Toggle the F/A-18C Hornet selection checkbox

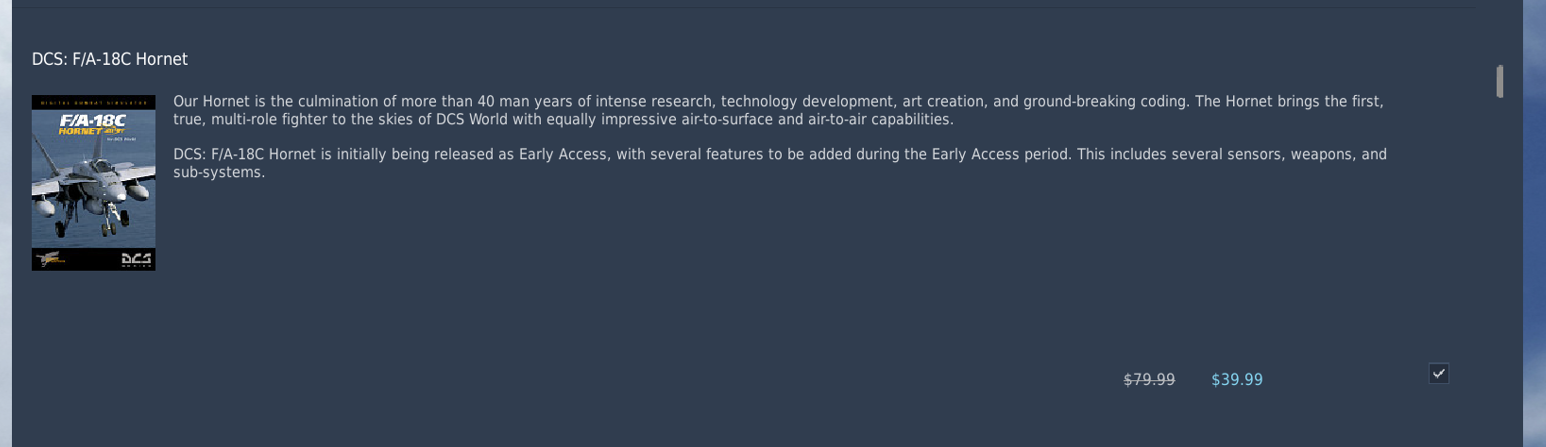pyautogui.click(x=1439, y=373)
